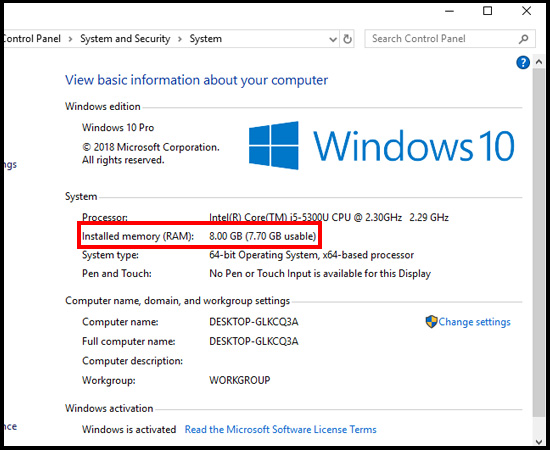Maximize the System window
Viewport: 550px width, 450px height.
point(488,11)
